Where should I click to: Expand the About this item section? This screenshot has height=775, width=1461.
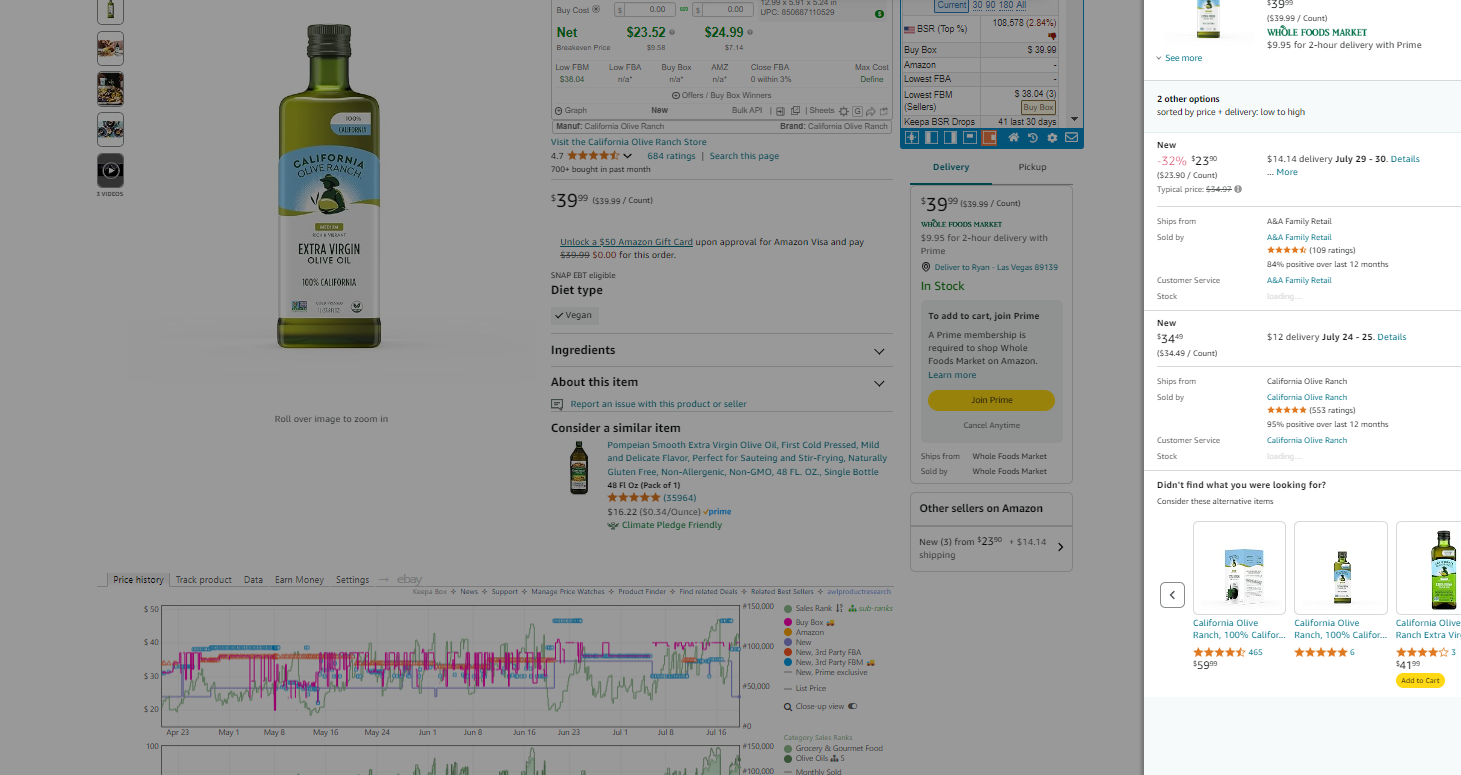[x=721, y=383]
